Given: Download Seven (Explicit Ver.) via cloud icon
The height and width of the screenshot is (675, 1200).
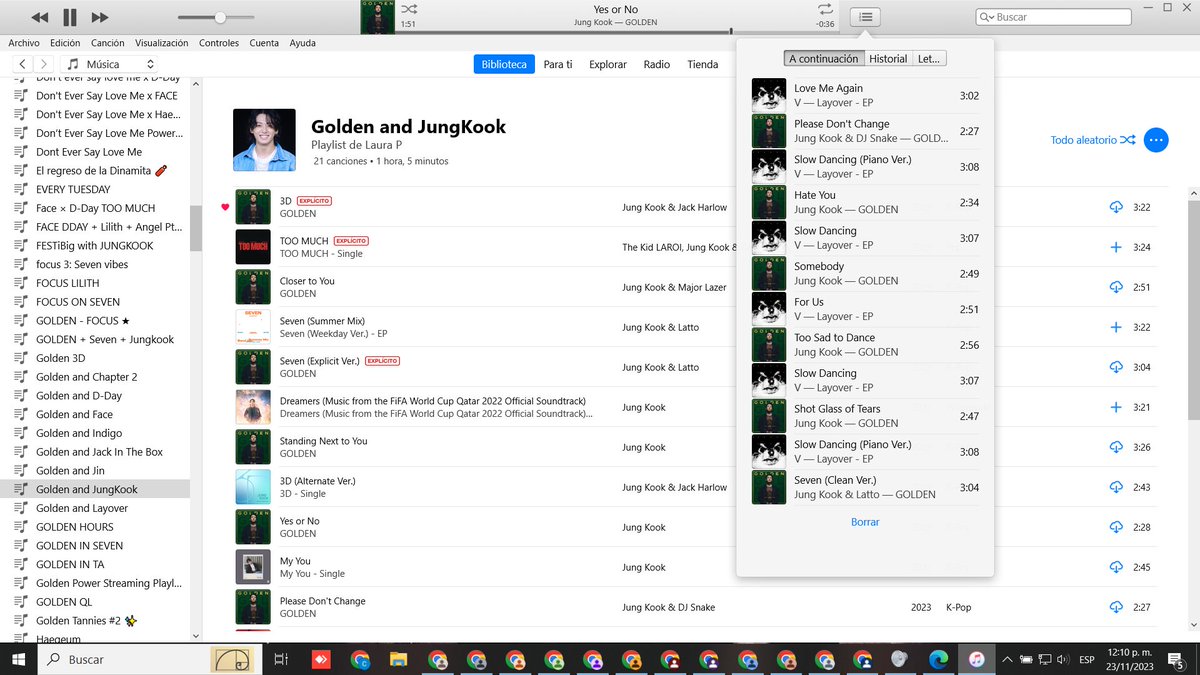Looking at the screenshot, I should coord(1116,367).
